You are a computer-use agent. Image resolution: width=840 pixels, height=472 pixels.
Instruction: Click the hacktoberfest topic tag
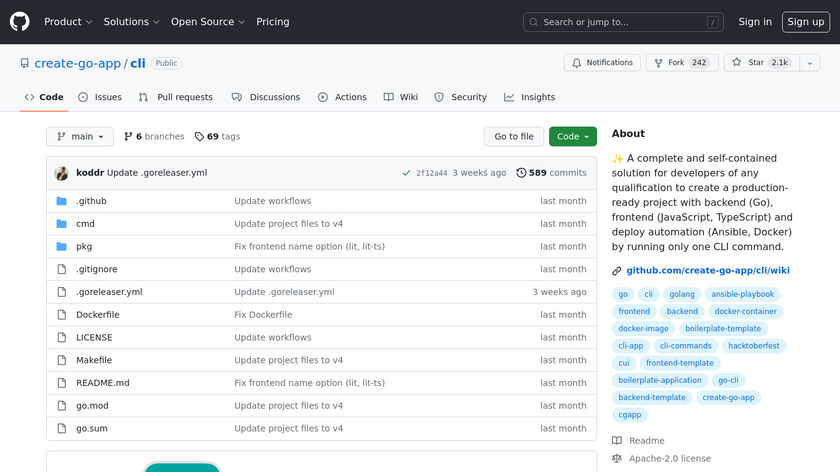coord(753,346)
